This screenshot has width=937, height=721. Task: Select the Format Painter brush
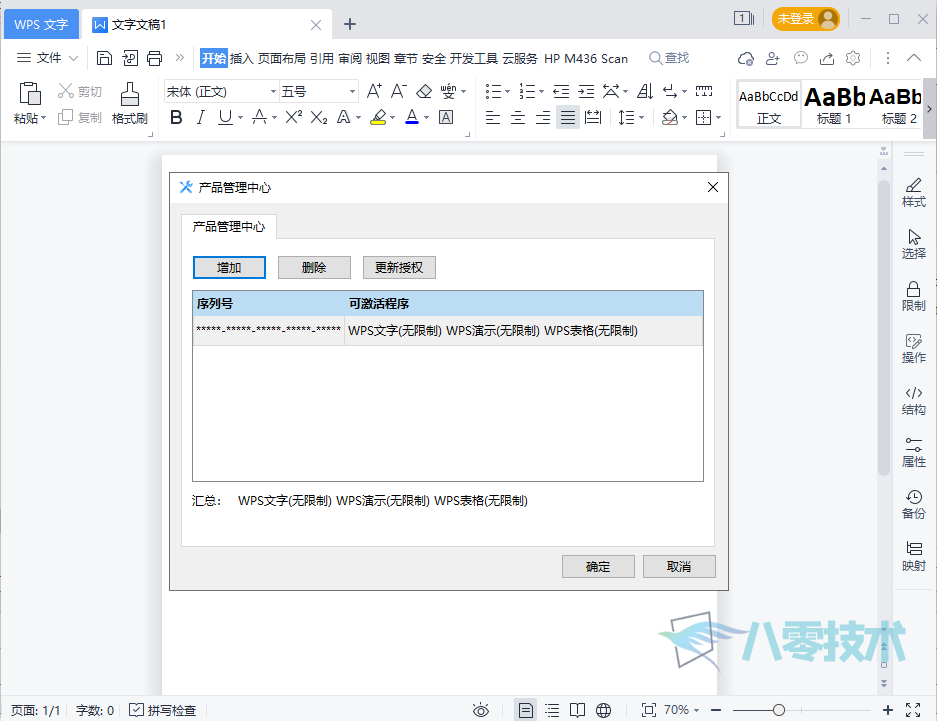point(130,93)
